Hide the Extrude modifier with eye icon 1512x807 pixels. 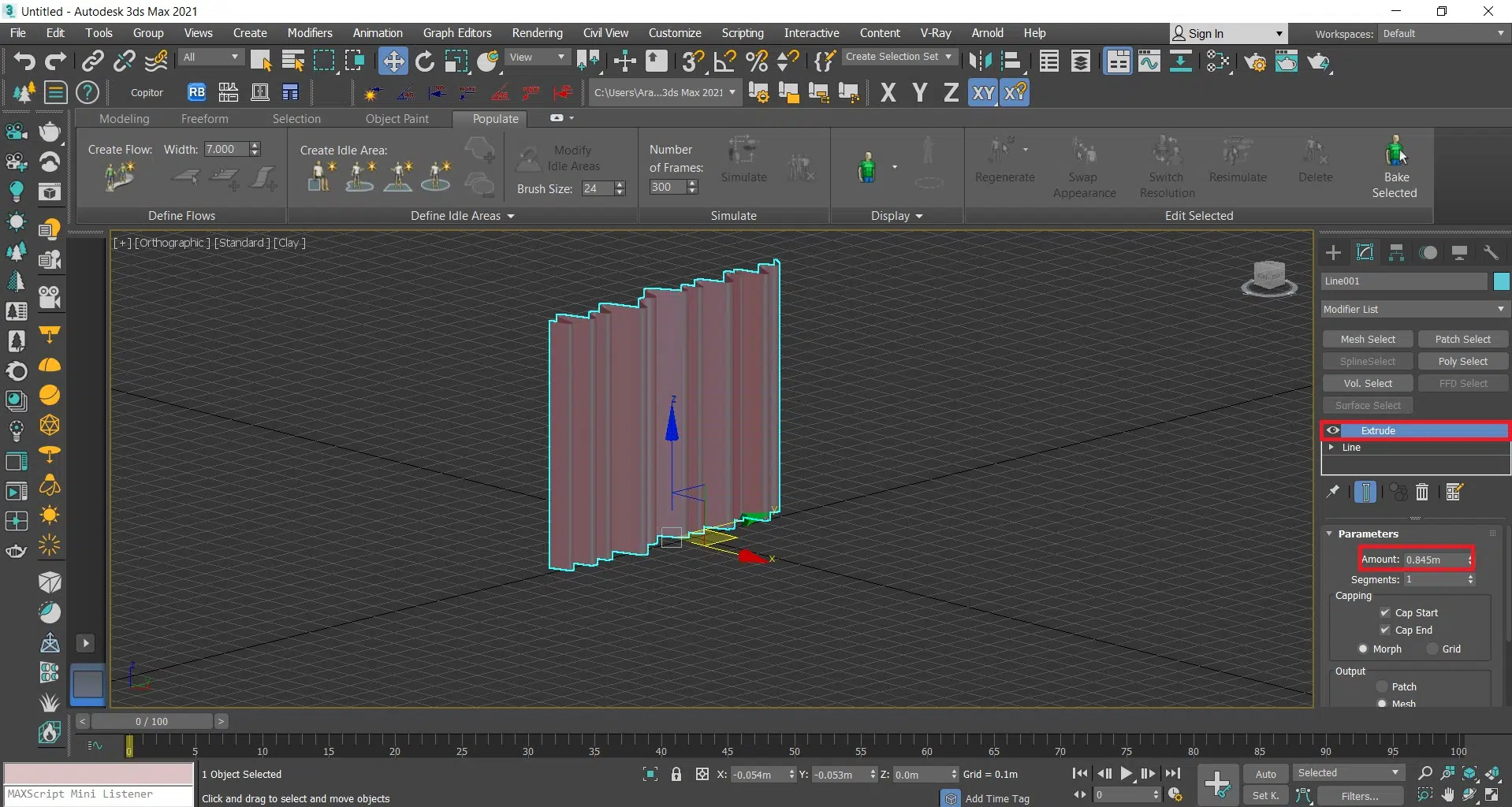(x=1333, y=430)
